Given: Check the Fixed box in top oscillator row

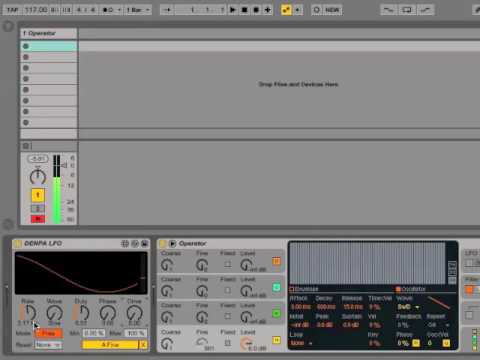Looking at the screenshot, I should click(228, 264).
